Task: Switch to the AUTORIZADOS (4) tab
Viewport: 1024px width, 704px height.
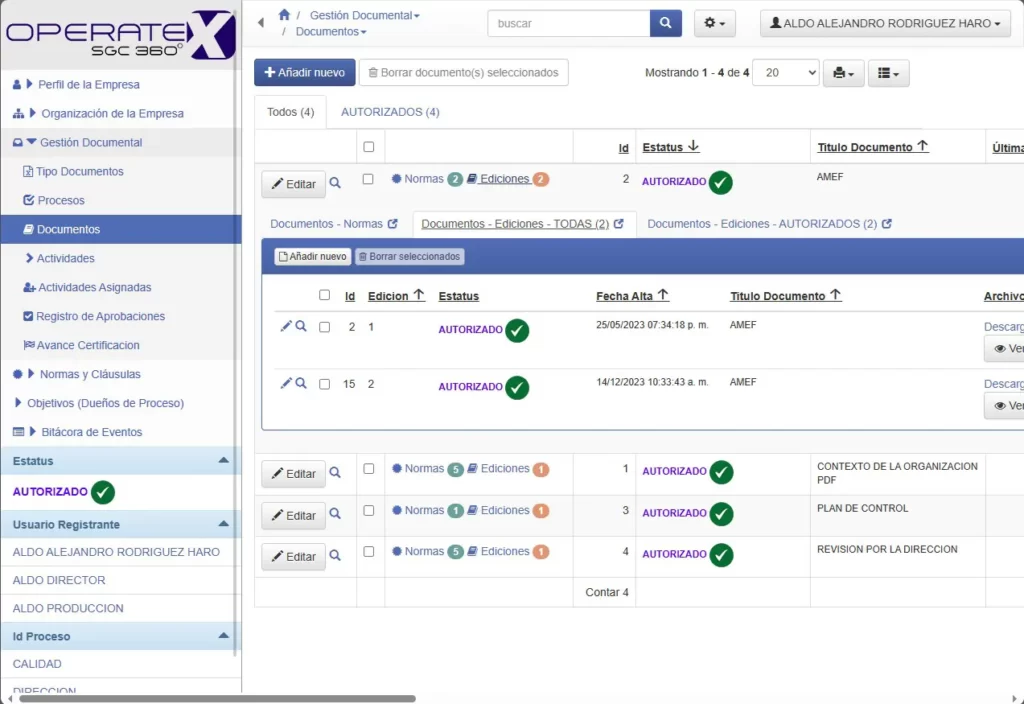Action: [x=390, y=112]
